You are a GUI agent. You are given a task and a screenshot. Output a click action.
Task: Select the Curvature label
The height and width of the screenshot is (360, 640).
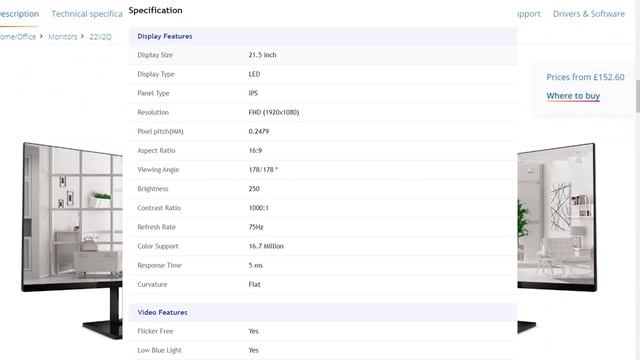point(152,285)
